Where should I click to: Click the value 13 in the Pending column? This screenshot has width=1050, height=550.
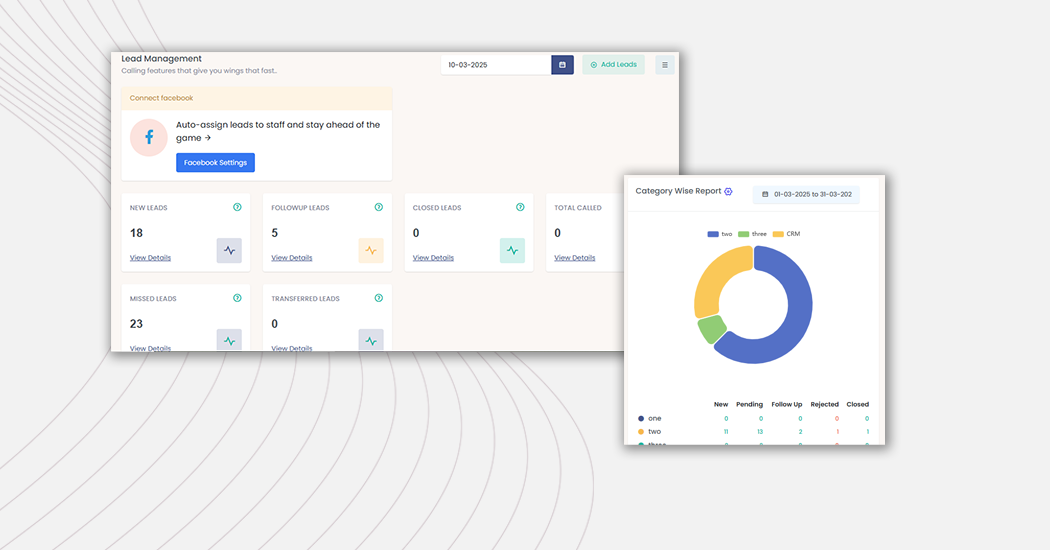(x=760, y=432)
